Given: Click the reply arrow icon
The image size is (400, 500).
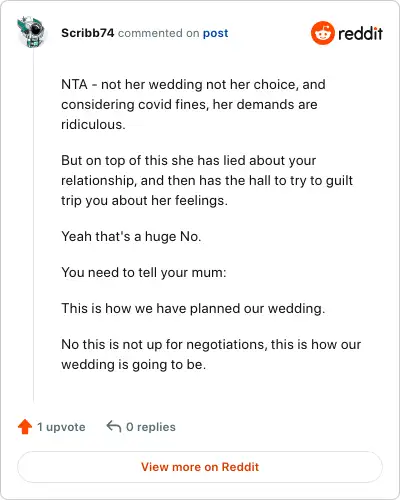Looking at the screenshot, I should point(114,426).
